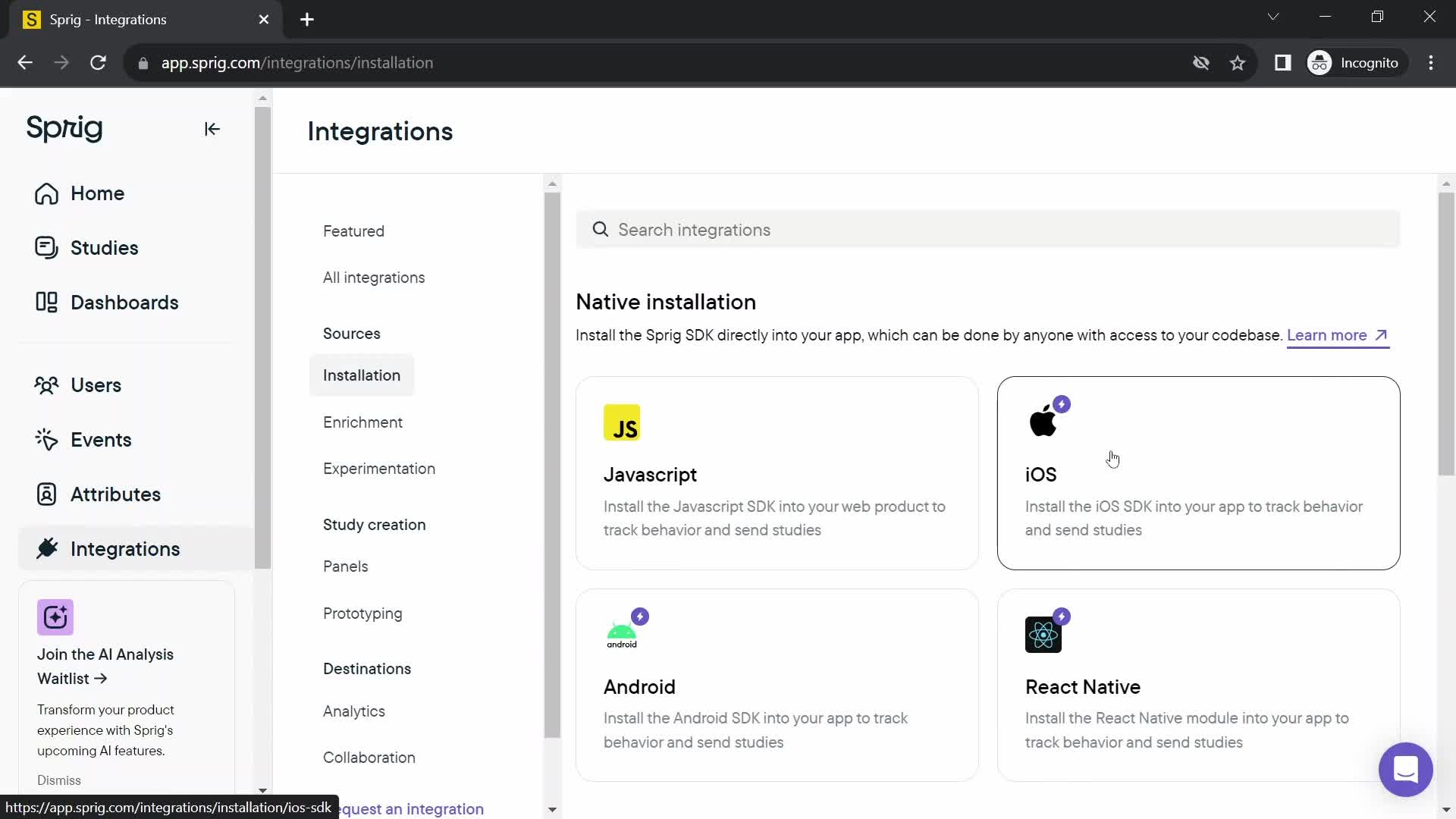Open the Integrations sidebar icon
1456x819 pixels.
pyautogui.click(x=47, y=549)
